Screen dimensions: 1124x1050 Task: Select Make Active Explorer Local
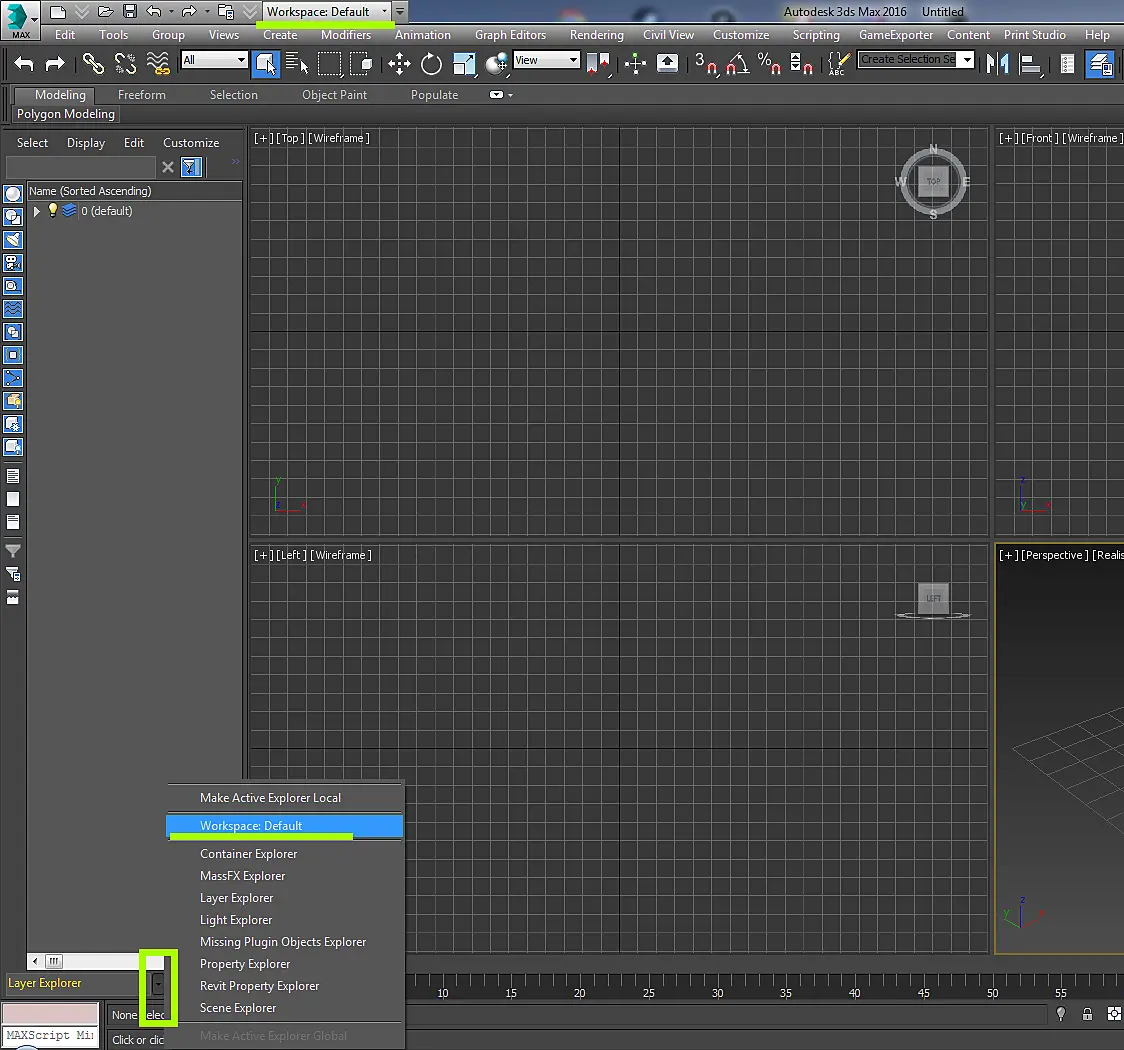[270, 798]
